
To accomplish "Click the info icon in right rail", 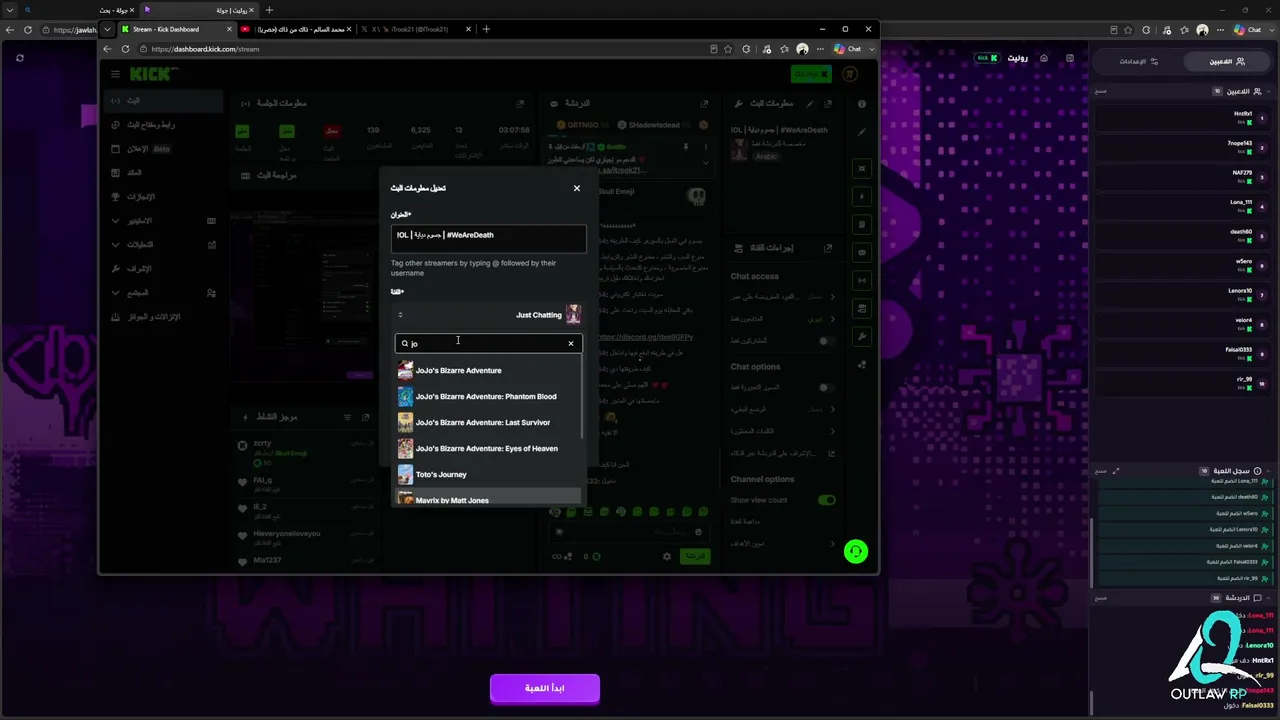I will (862, 103).
